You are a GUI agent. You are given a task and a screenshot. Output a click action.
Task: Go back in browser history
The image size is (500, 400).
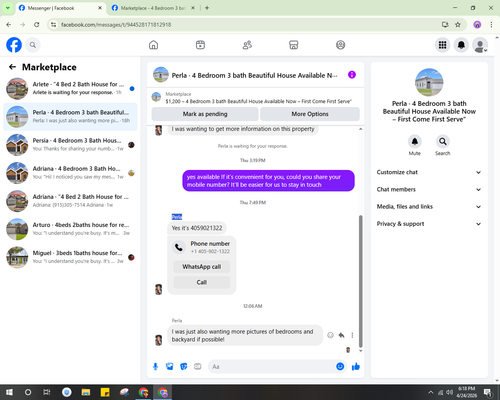[x=9, y=25]
